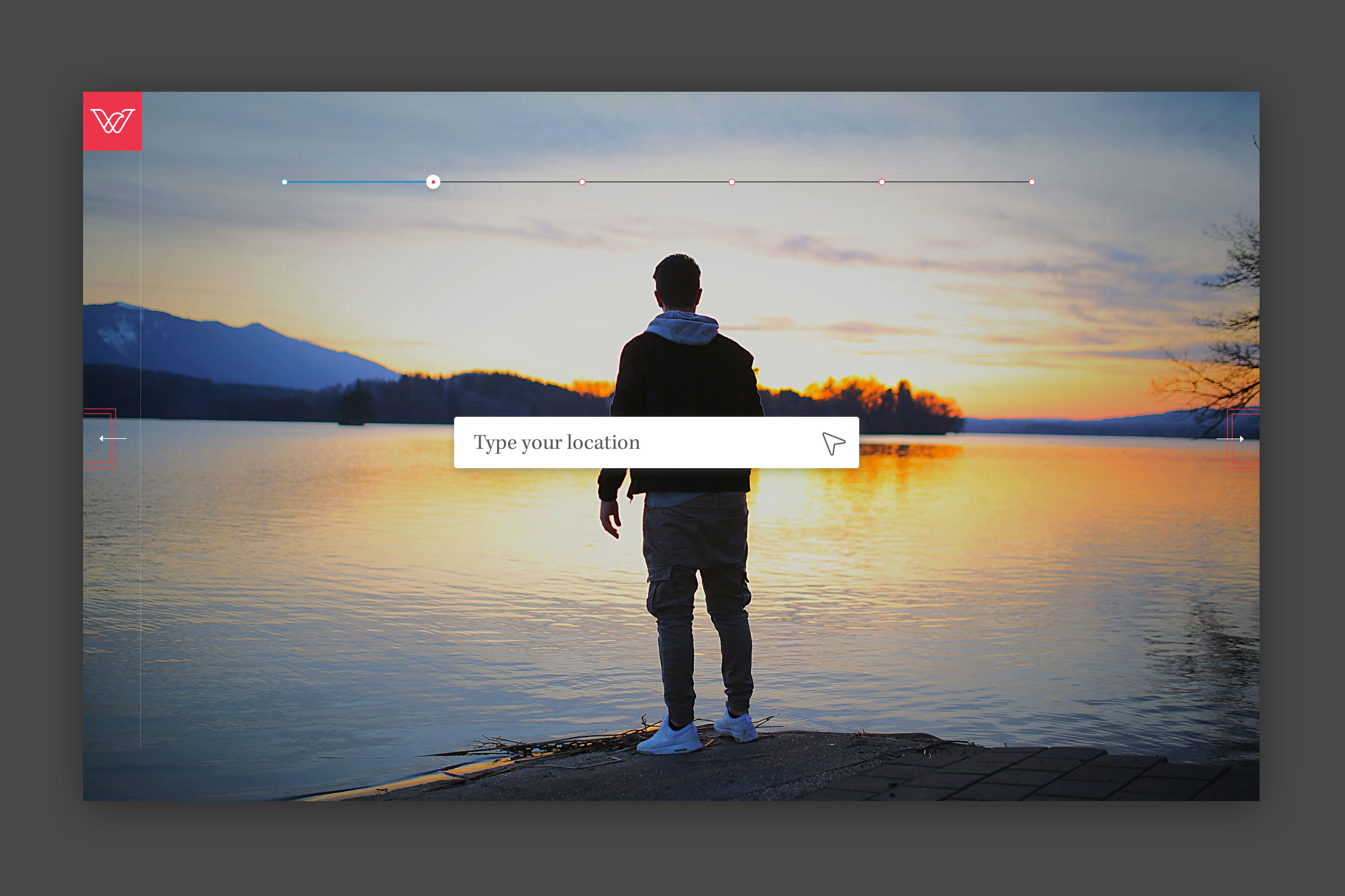Jump to the last step dot
This screenshot has height=896, width=1345.
(1032, 182)
